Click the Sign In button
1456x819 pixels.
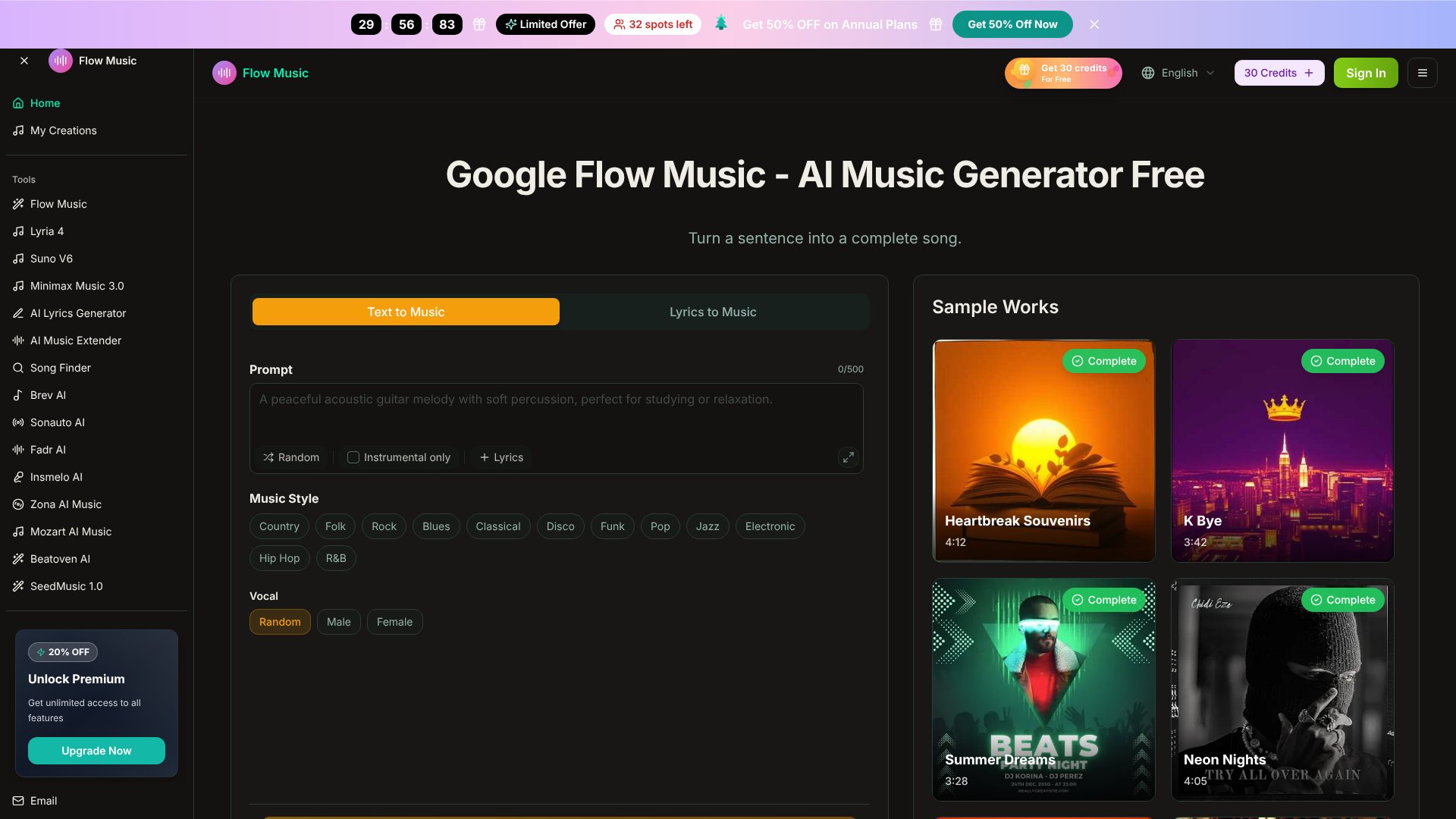pyautogui.click(x=1366, y=73)
